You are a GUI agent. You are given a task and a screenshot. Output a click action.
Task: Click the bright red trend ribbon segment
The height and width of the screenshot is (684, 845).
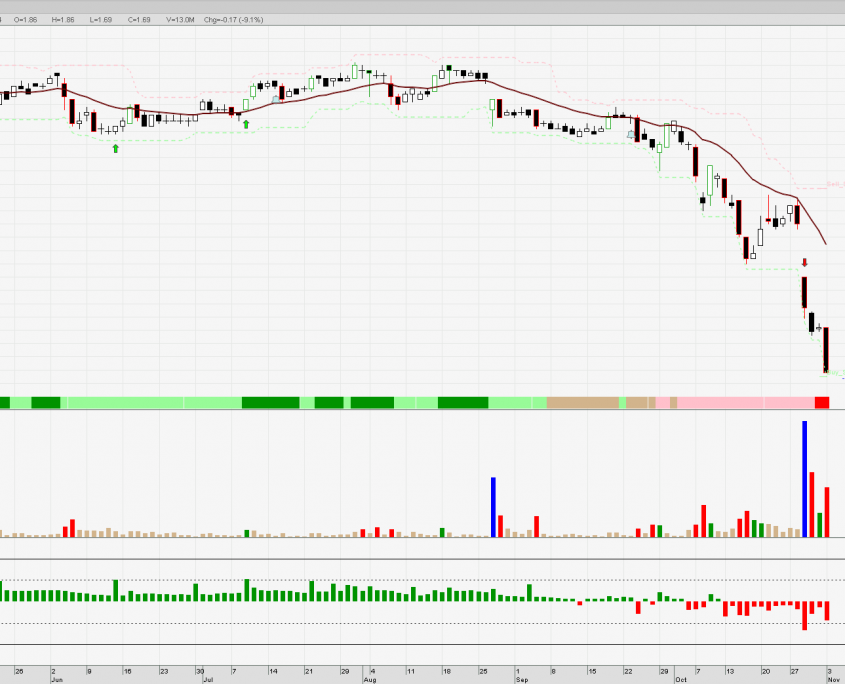[822, 402]
